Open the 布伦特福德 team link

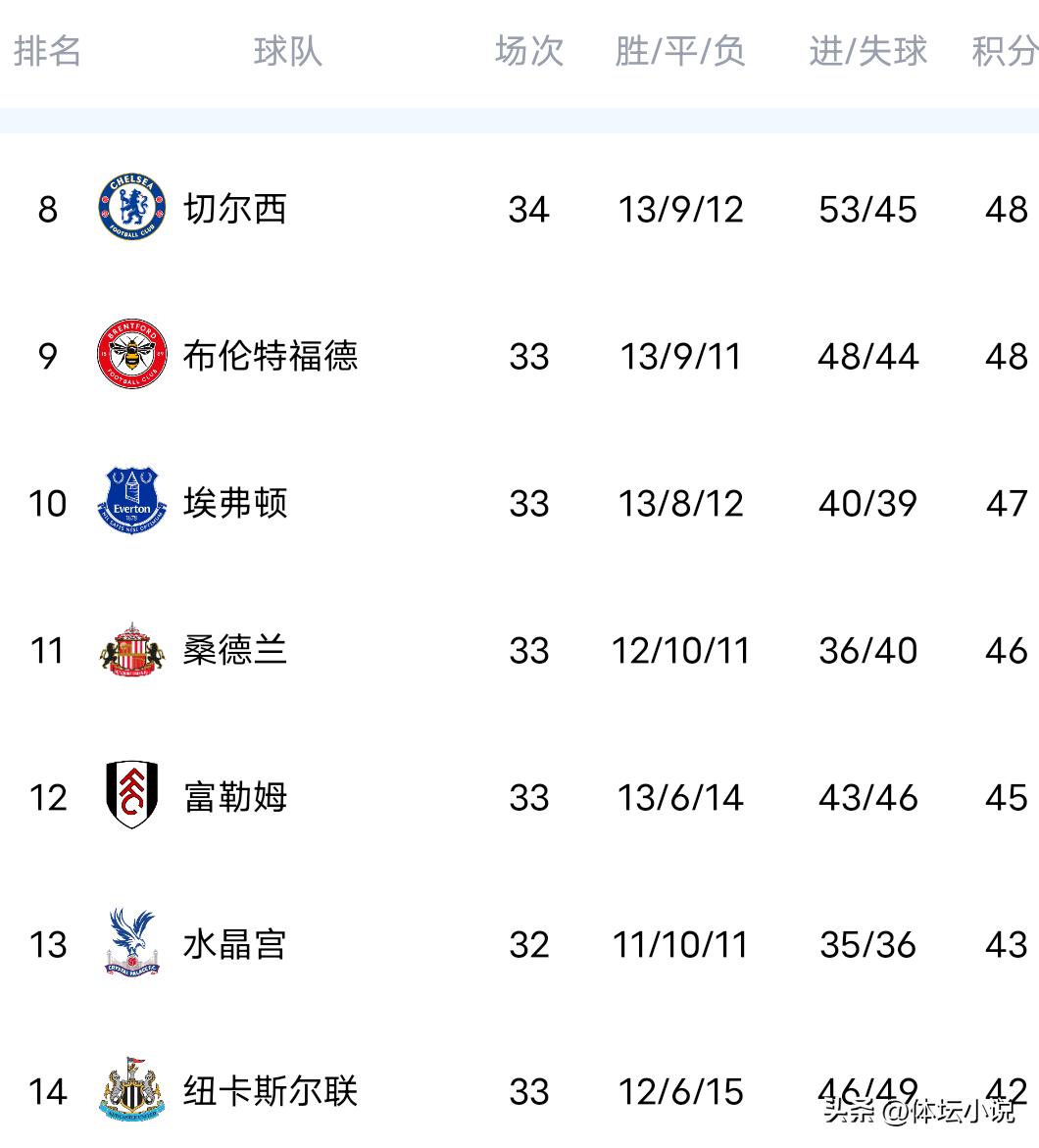[x=271, y=356]
